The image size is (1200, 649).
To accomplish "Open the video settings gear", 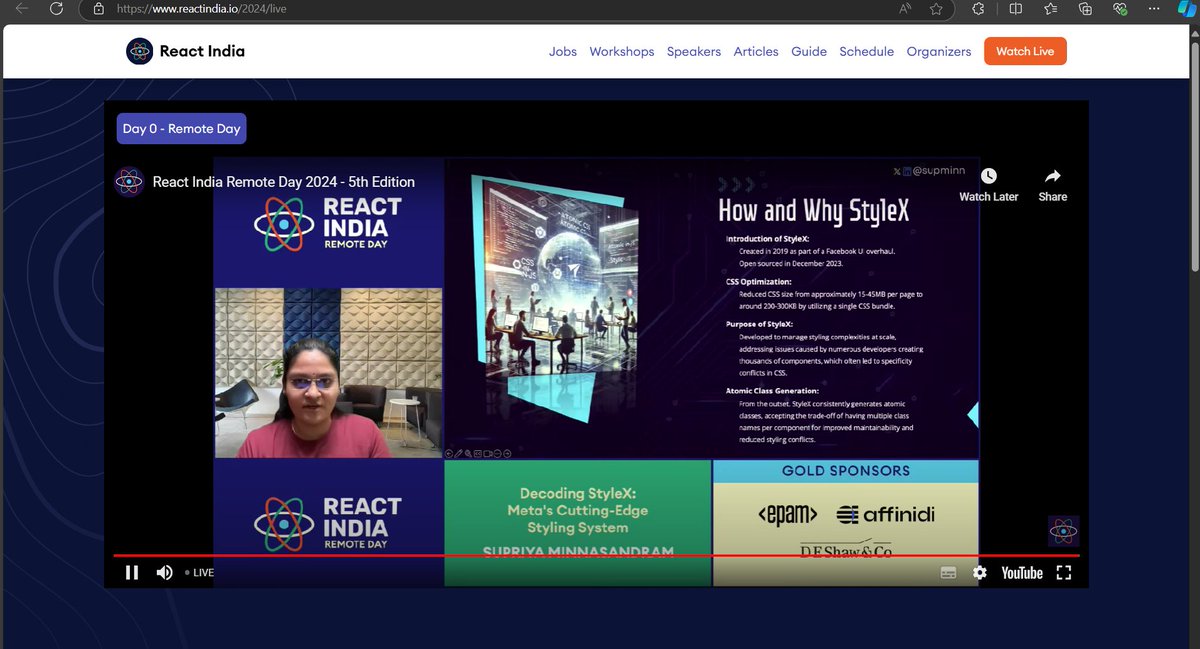I will 980,573.
